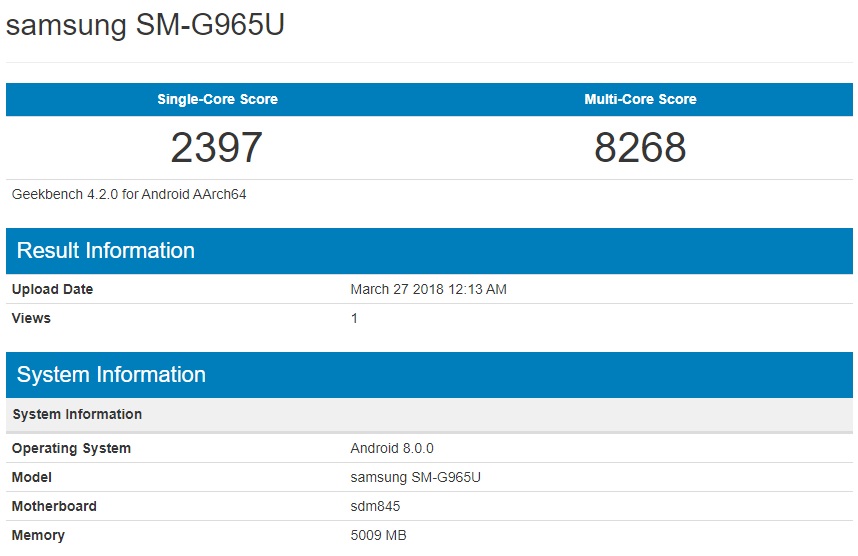
Task: Select the Single-Core Score column header
Action: point(217,99)
